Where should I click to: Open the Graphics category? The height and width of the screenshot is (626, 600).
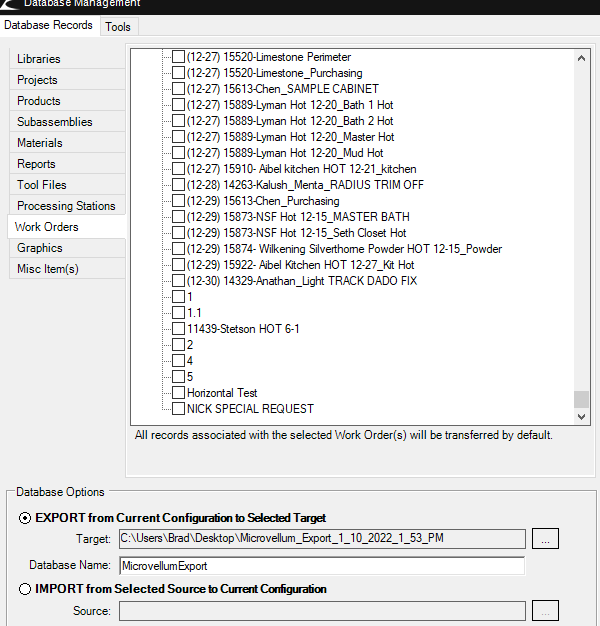click(67, 248)
